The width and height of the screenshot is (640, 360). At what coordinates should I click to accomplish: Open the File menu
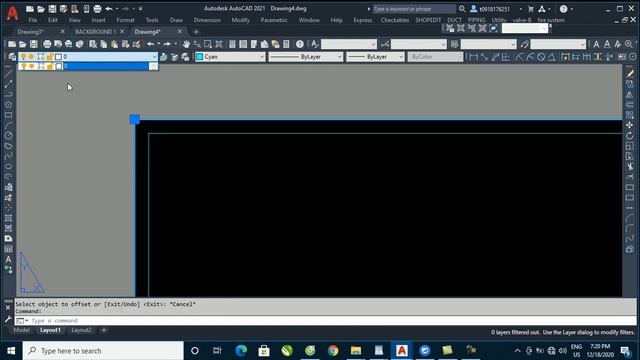[33, 20]
